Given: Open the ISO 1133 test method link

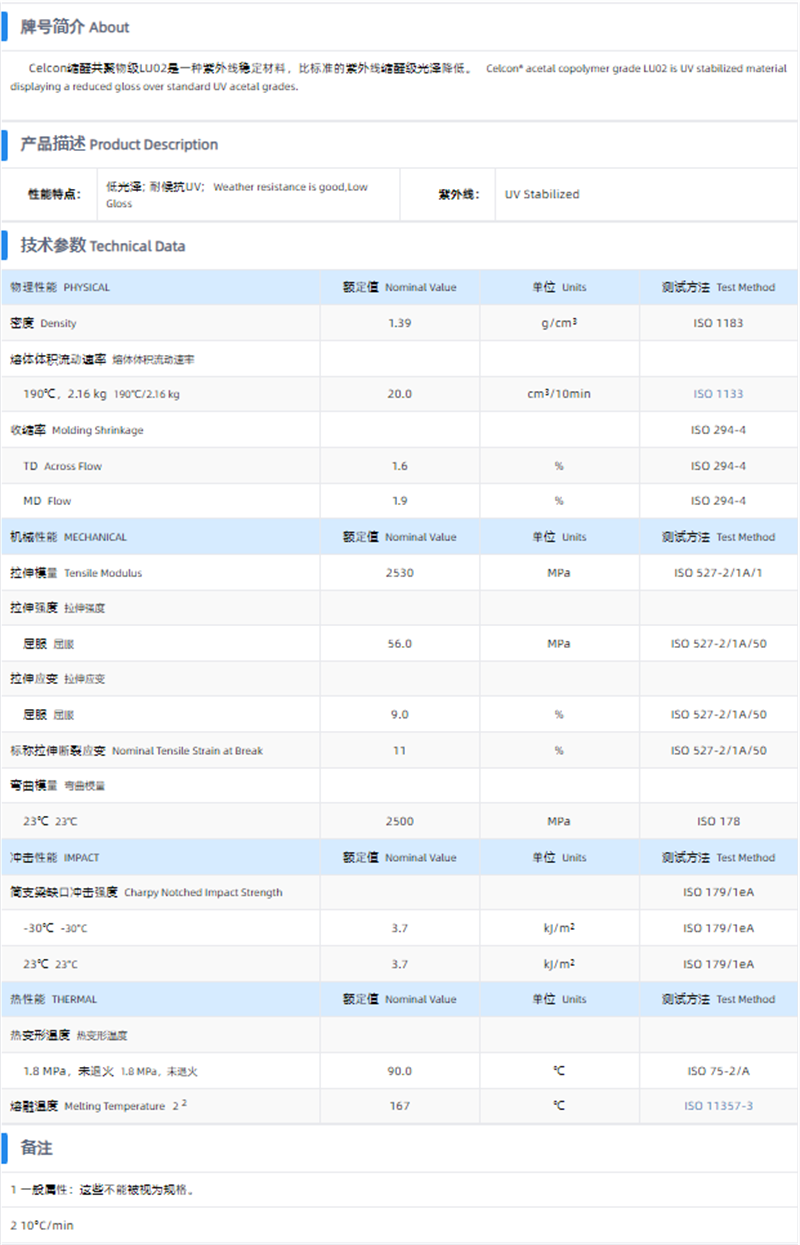Looking at the screenshot, I should tap(718, 394).
